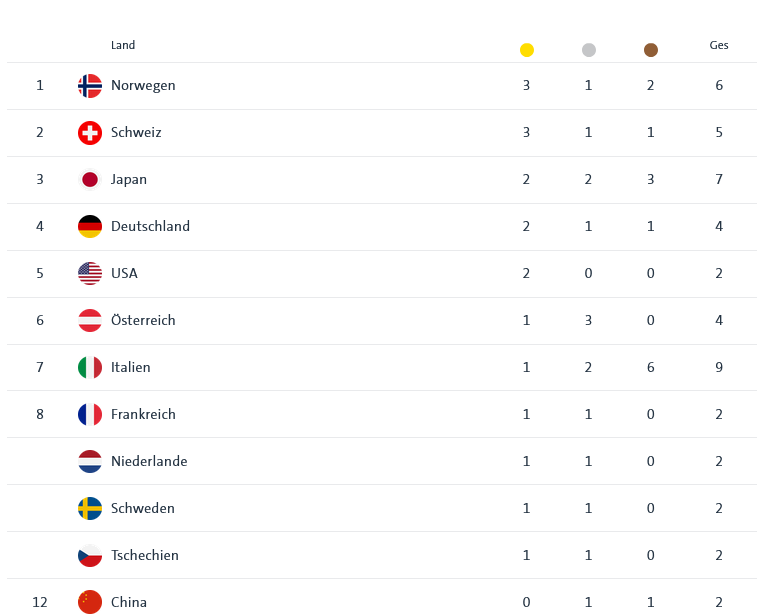Screen dimensions: 783x615
Task: Click the Netherlands flag icon
Action: 90,462
